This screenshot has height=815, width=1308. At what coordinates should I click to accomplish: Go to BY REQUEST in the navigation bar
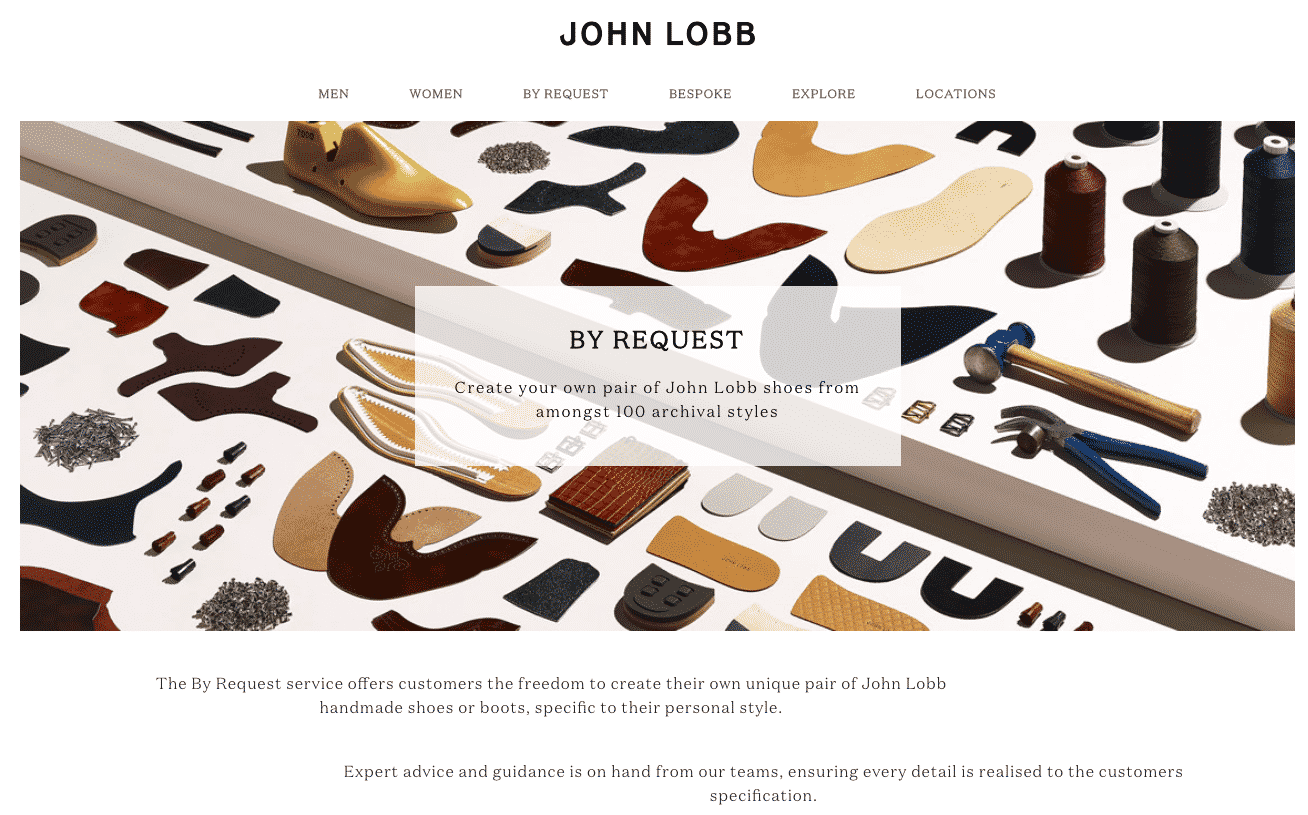(565, 94)
